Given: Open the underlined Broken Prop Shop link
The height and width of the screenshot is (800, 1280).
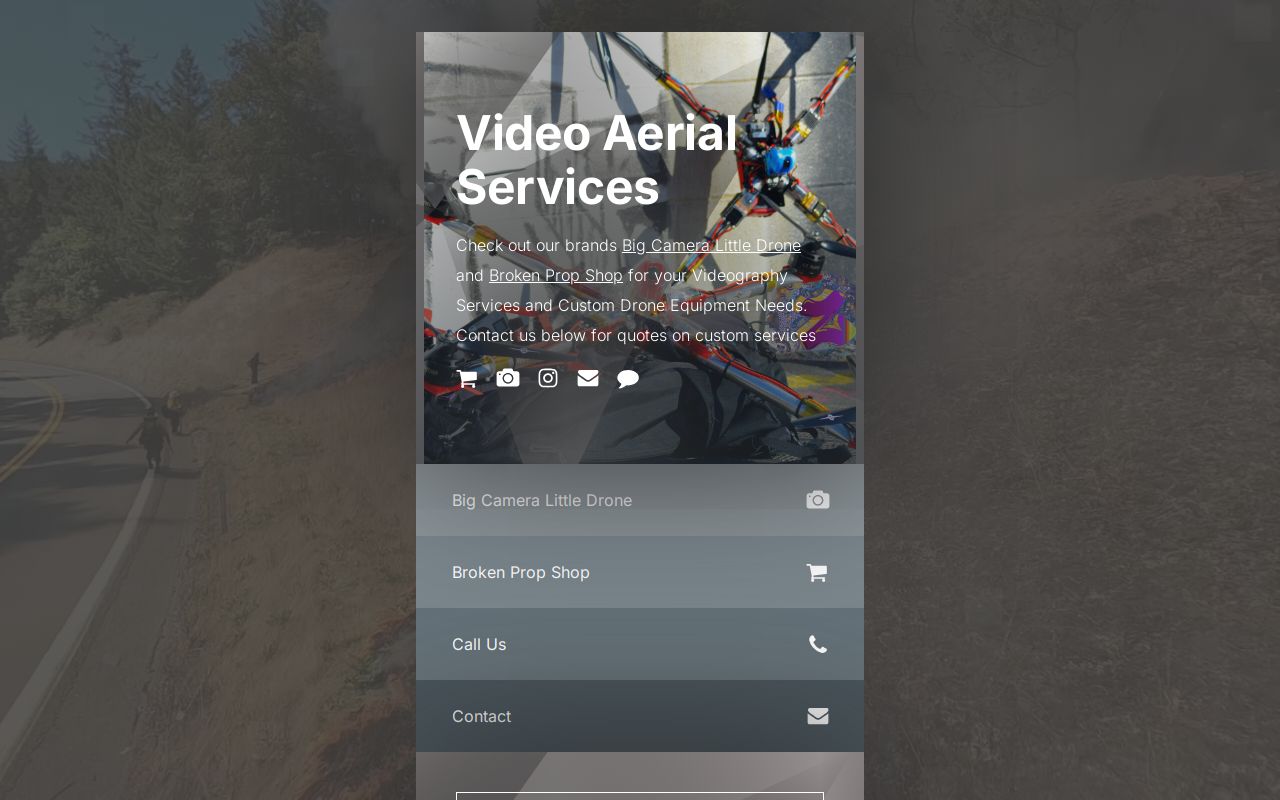Looking at the screenshot, I should click(556, 275).
